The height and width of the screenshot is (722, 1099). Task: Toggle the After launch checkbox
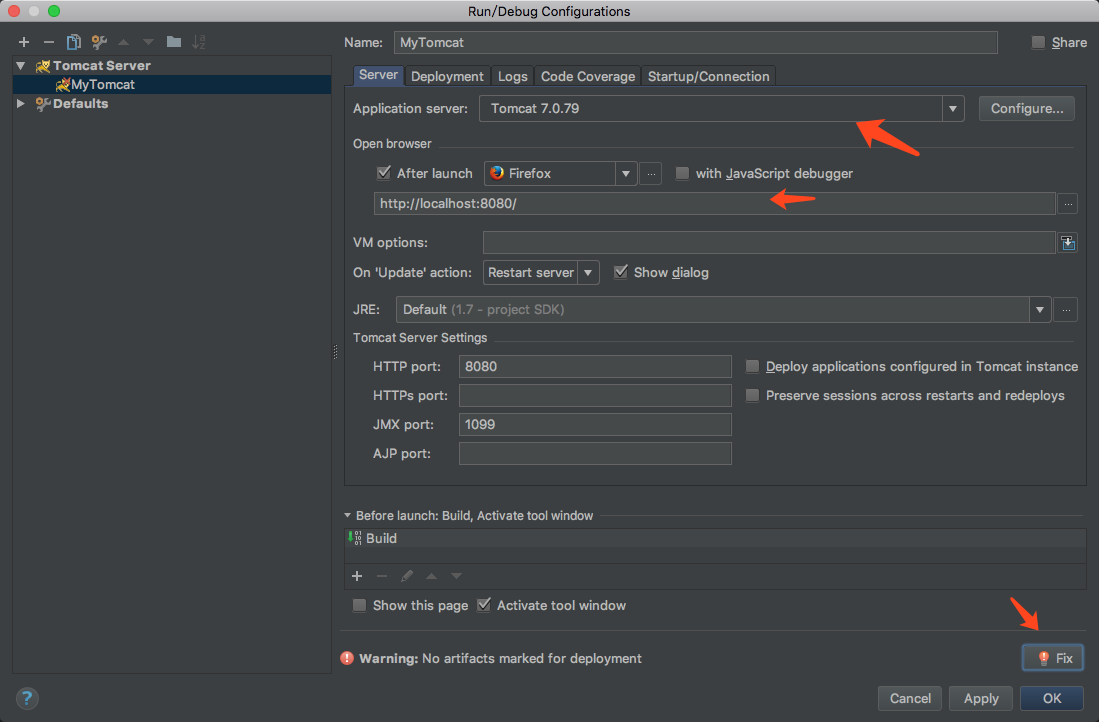click(x=383, y=173)
